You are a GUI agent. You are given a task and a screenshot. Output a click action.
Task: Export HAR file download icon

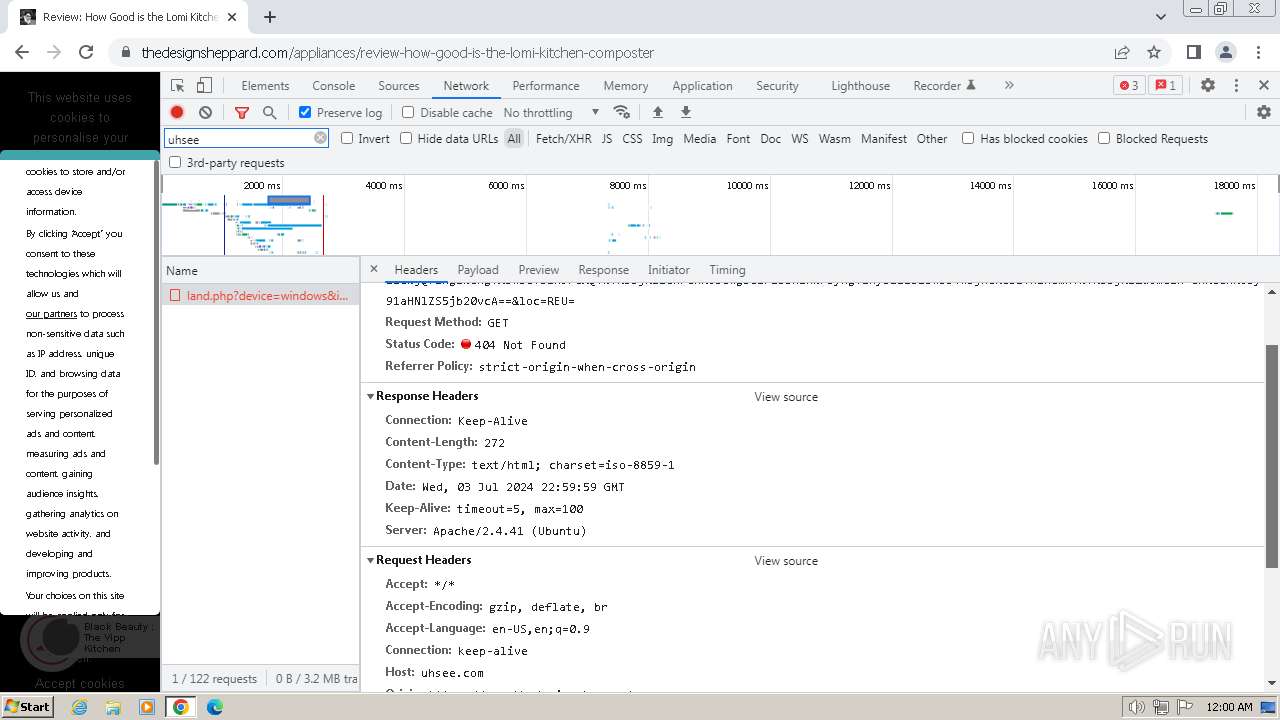click(x=686, y=112)
